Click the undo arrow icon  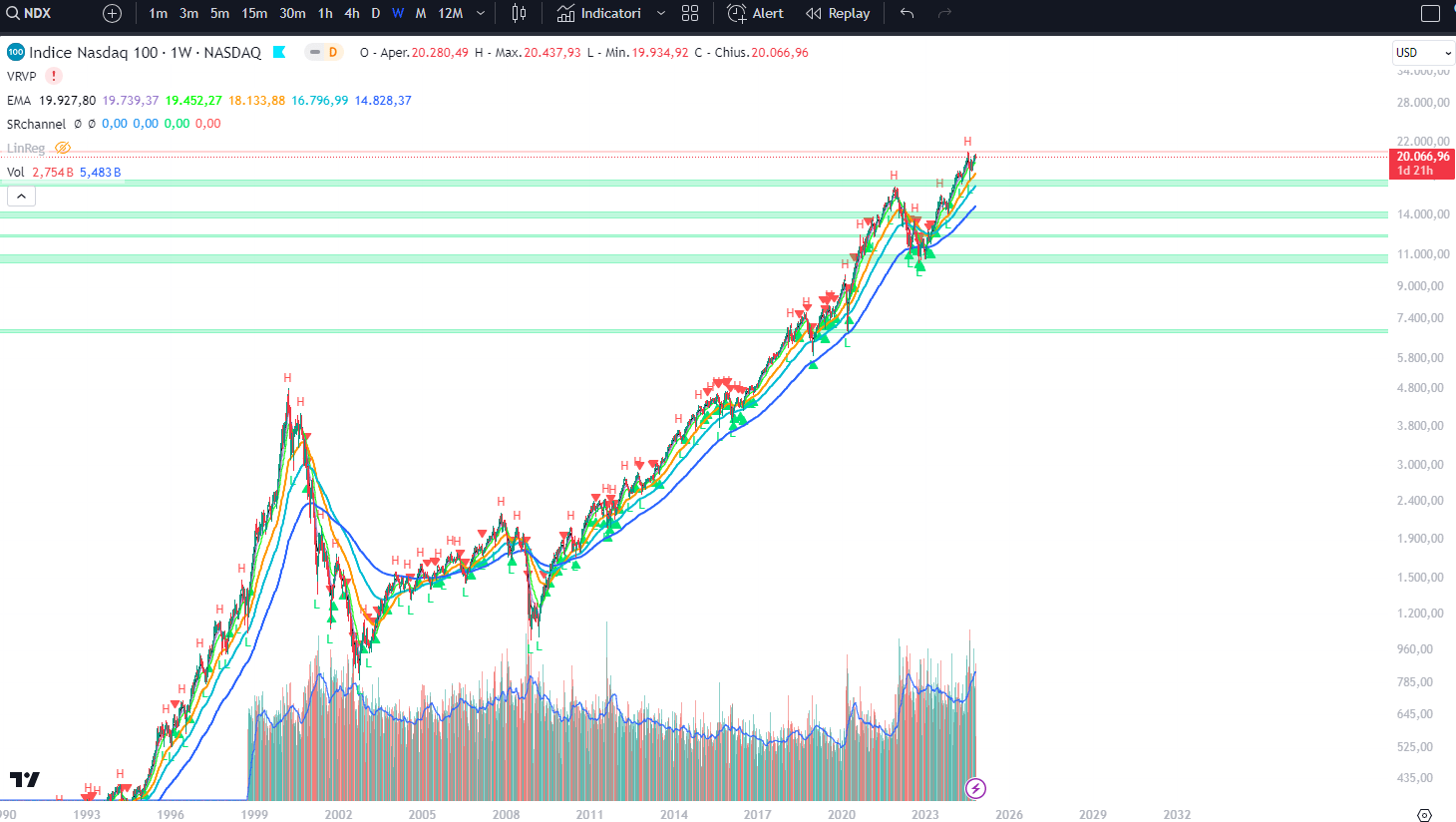pos(906,14)
